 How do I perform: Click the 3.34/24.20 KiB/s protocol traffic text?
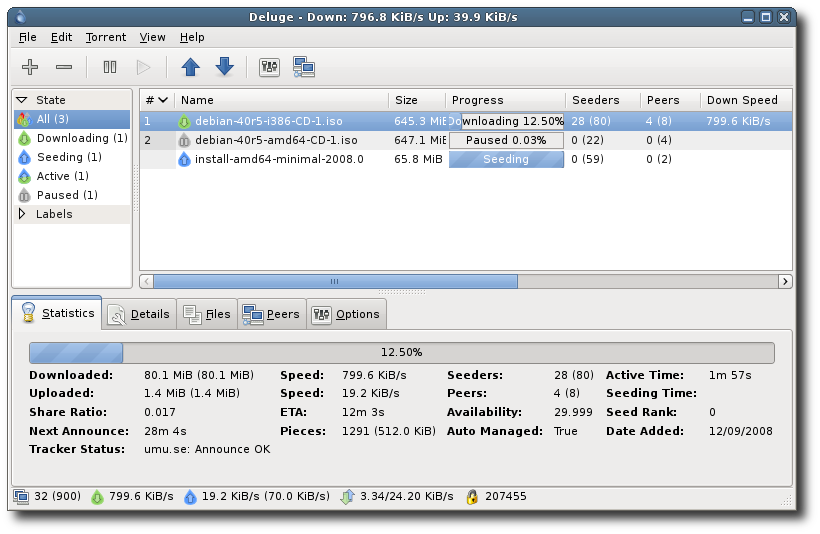pyautogui.click(x=406, y=496)
